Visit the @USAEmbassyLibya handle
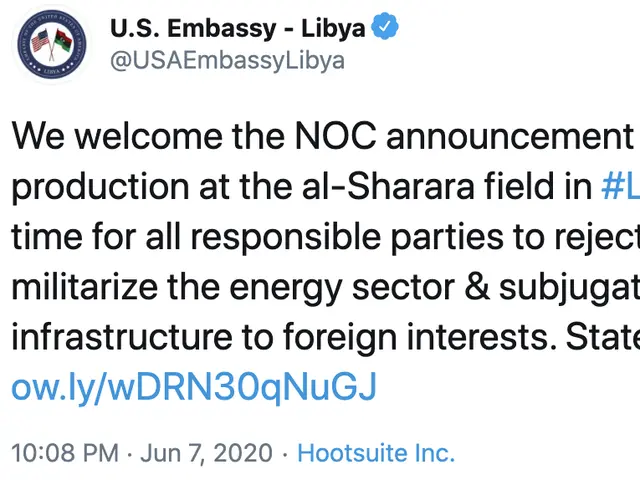This screenshot has height=480, width=640. (x=227, y=61)
